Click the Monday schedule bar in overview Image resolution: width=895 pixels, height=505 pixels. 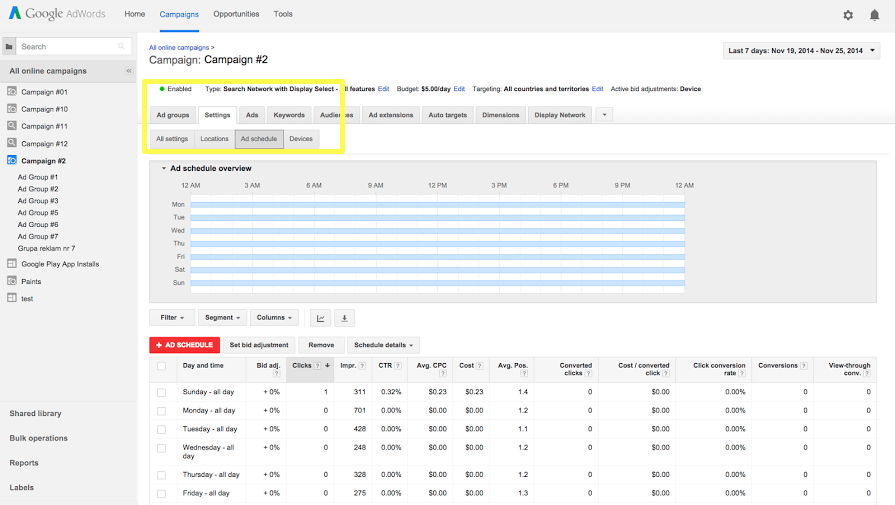point(437,204)
